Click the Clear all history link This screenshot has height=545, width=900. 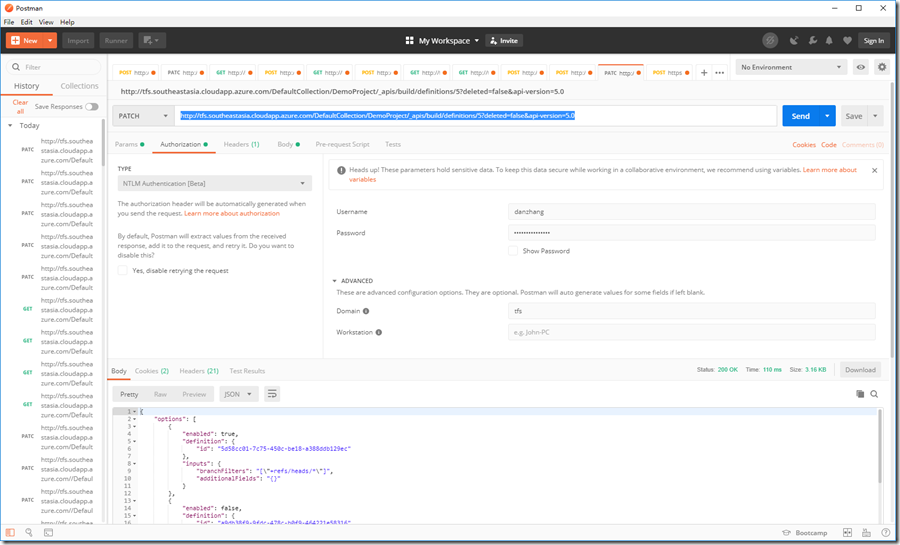(x=20, y=107)
